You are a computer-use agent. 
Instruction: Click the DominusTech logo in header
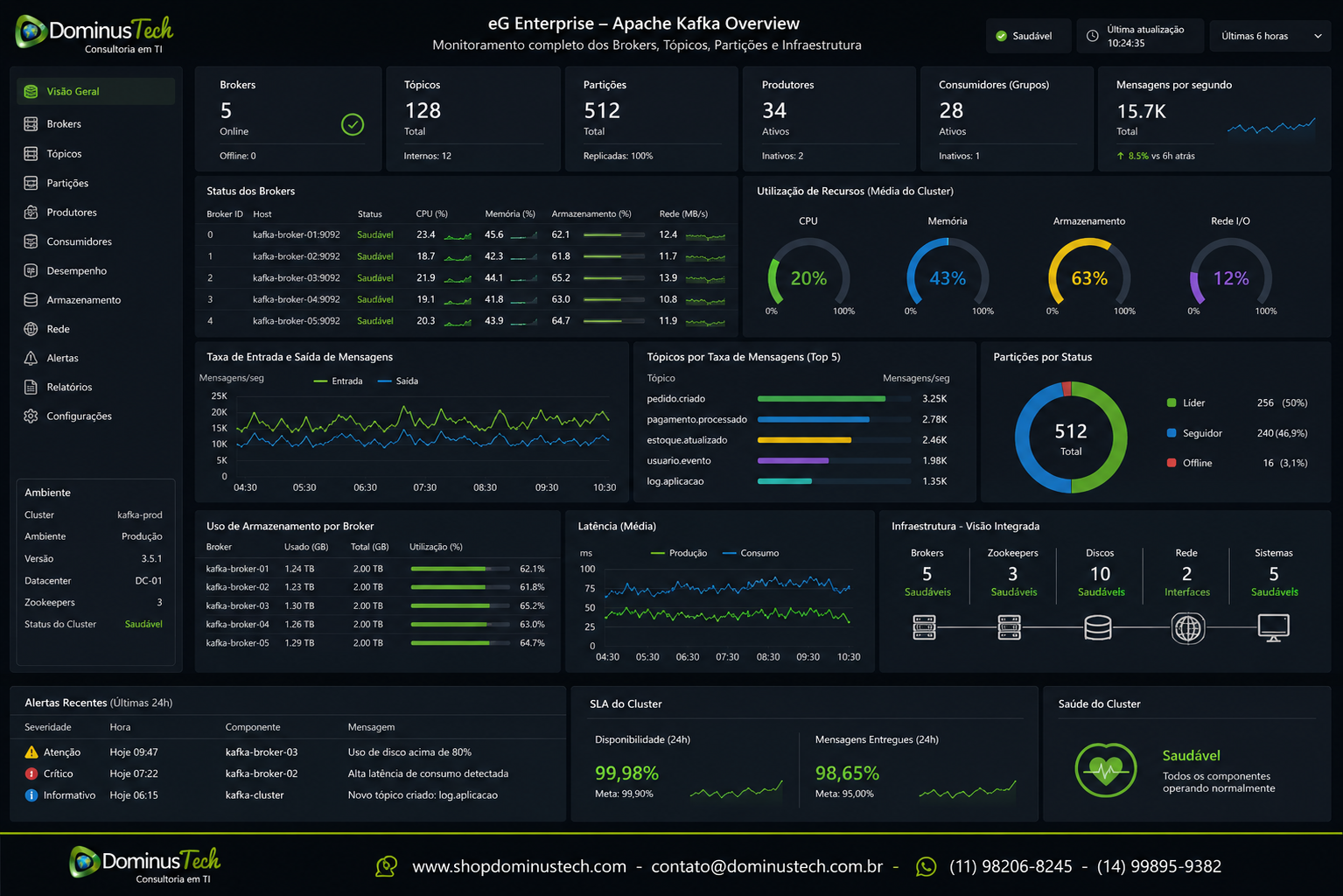coord(94,35)
